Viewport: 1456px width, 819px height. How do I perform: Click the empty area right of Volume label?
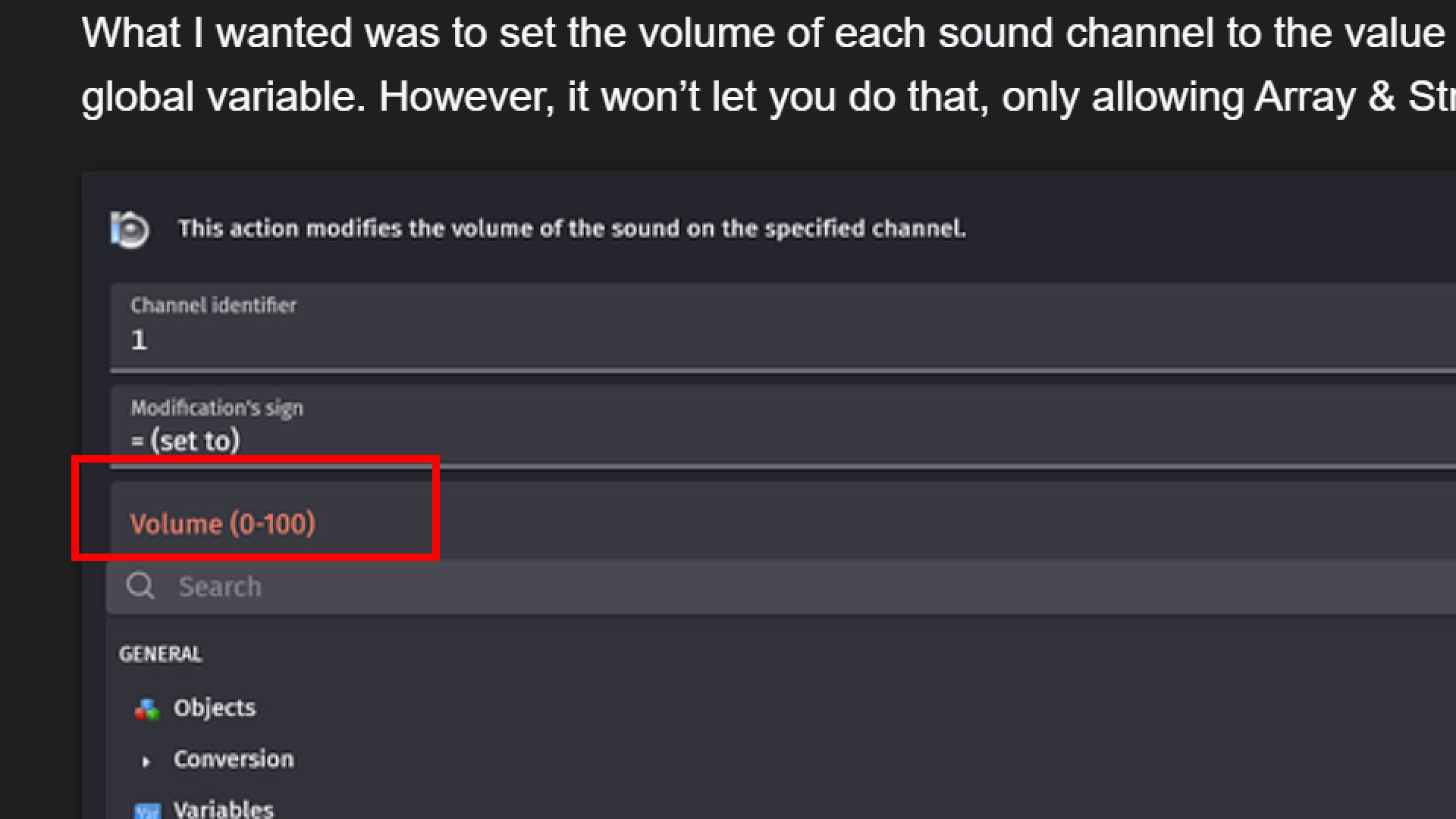click(x=910, y=523)
